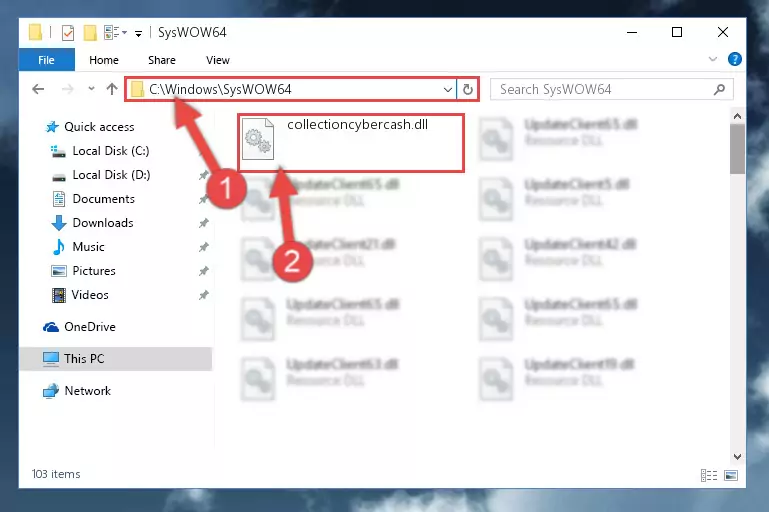Open Videos in the navigation pane
The image size is (769, 512).
[x=90, y=295]
